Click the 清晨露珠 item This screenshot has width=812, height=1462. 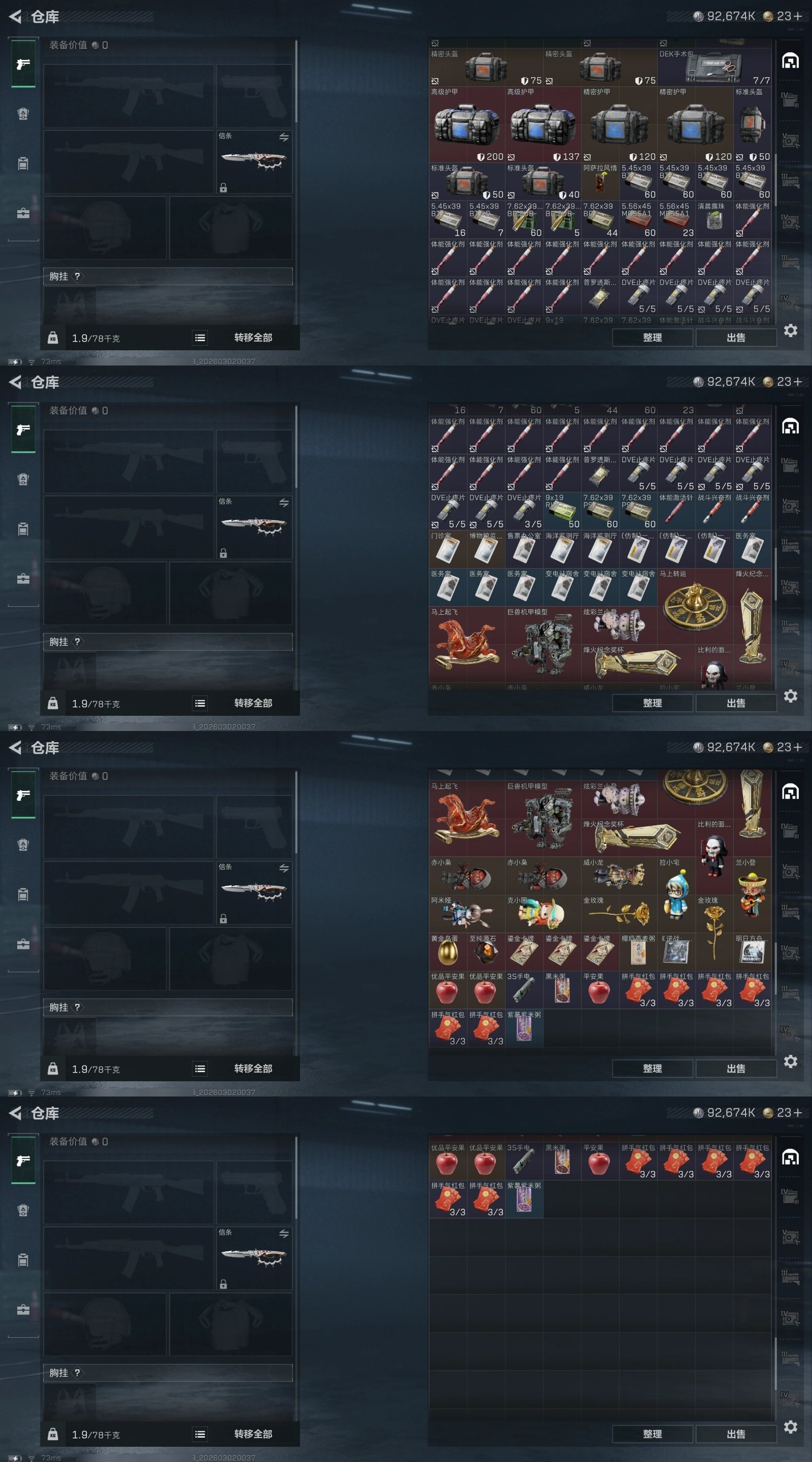(x=715, y=220)
